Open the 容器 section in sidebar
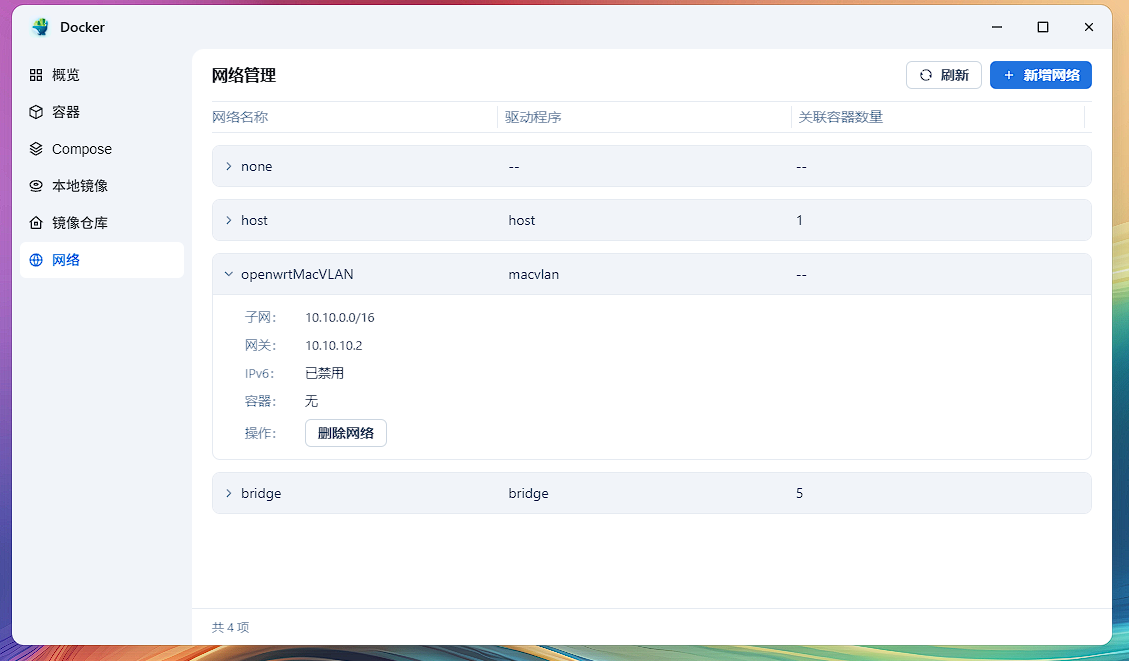This screenshot has width=1129, height=661. (x=66, y=112)
